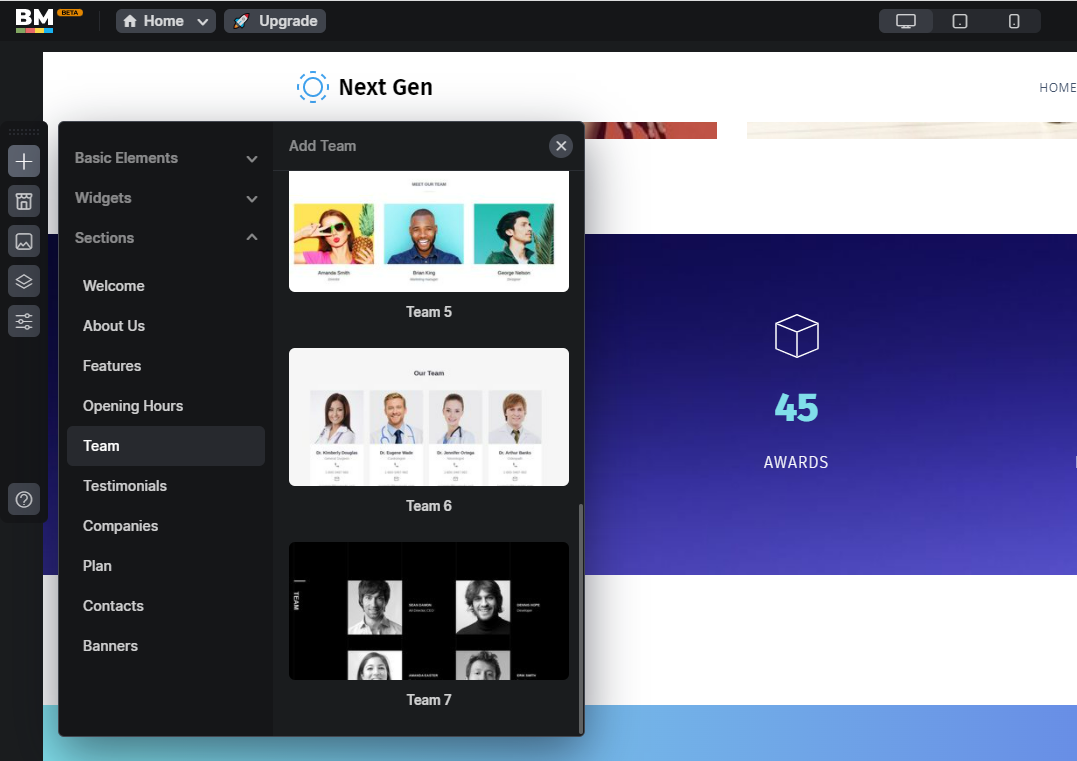Expand the Widgets group

[x=166, y=198]
